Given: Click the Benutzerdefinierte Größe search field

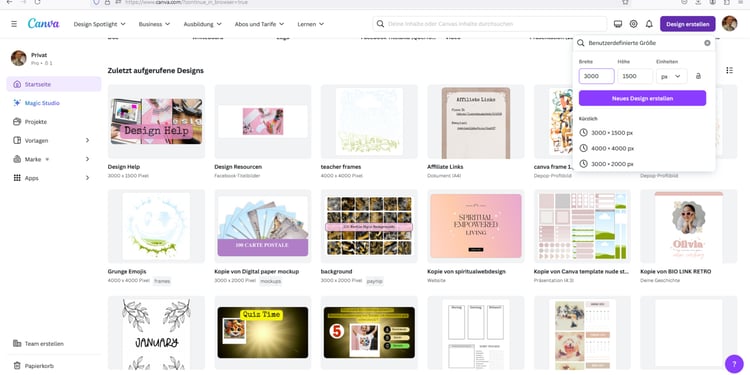Looking at the screenshot, I should pos(644,43).
